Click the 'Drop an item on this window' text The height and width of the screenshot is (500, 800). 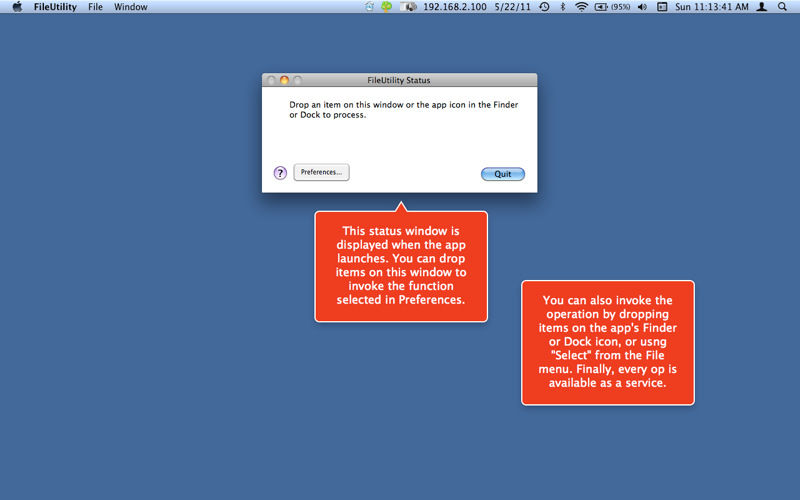pos(404,110)
